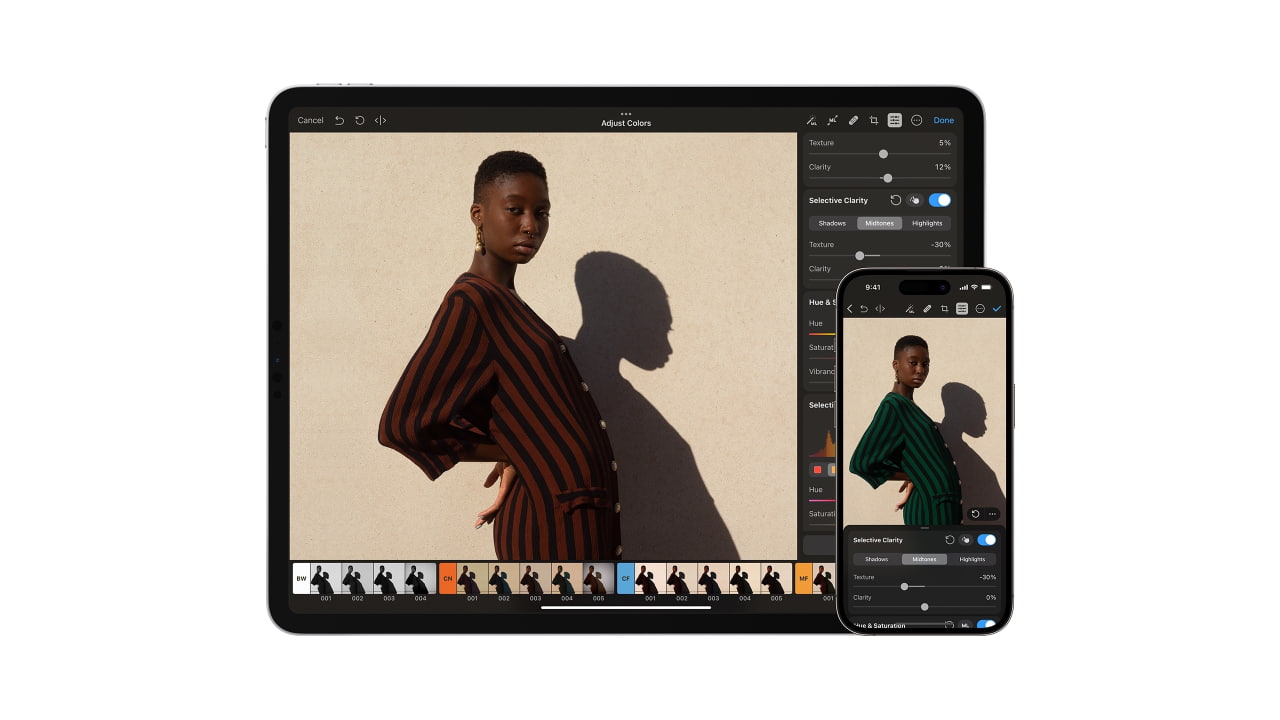Expand the Selective Color section
Viewport: 1280px width, 720px height.
tap(820, 405)
